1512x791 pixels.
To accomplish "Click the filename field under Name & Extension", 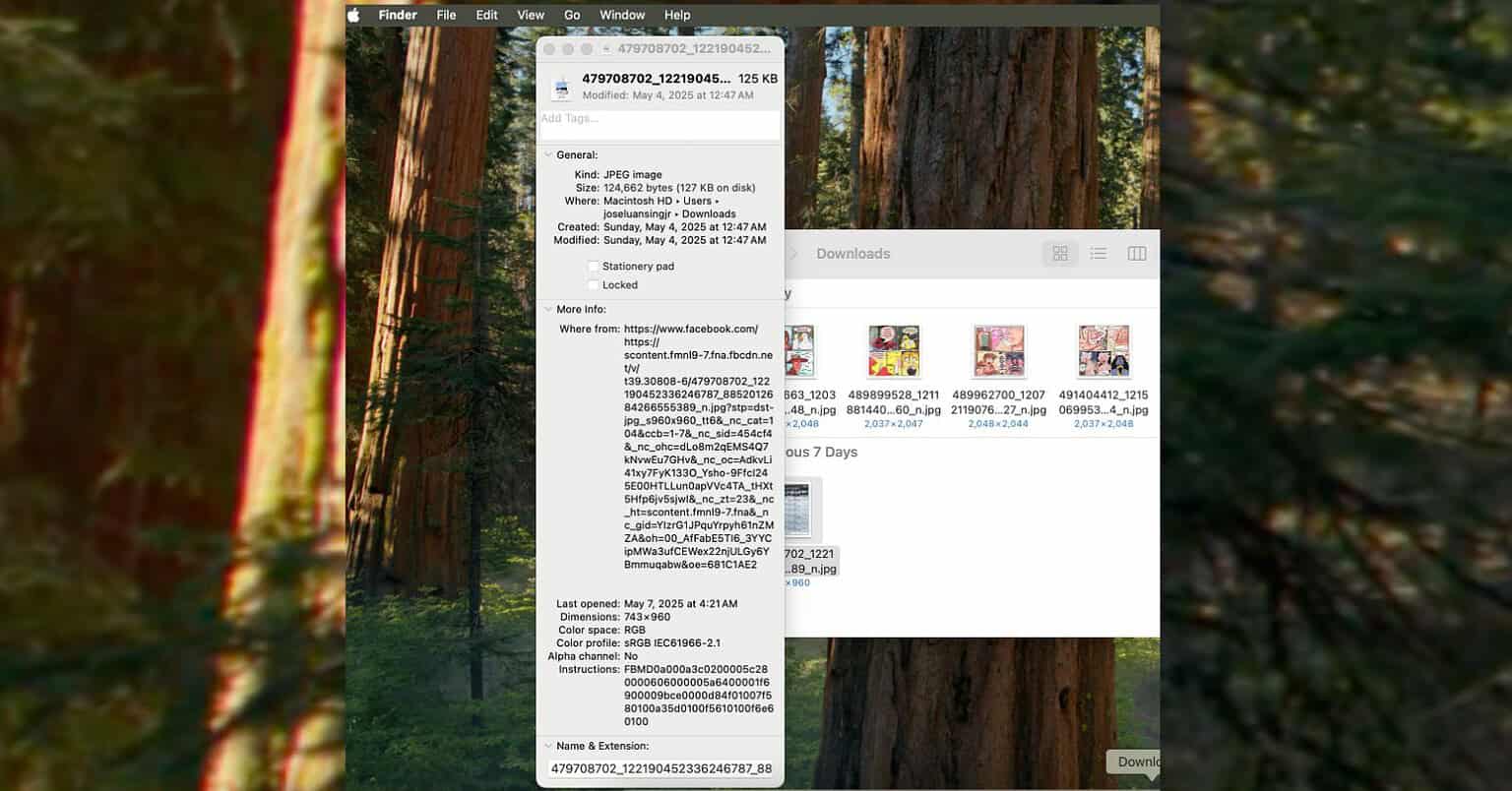I will click(659, 768).
